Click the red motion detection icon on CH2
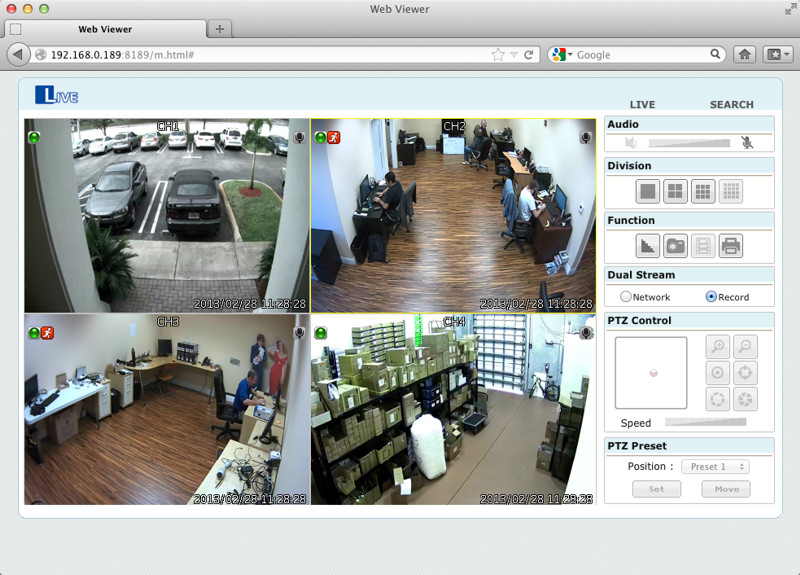Image resolution: width=800 pixels, height=575 pixels. [x=334, y=137]
